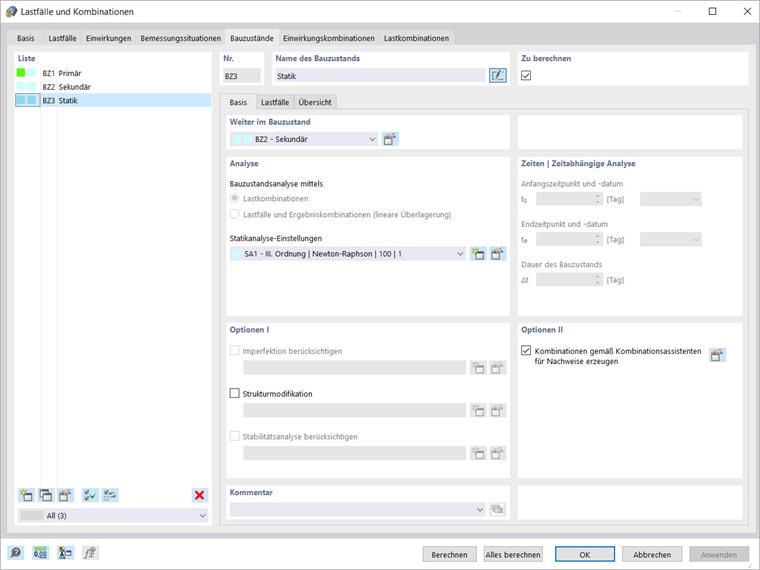
Task: Open the Einwirkungen tab
Action: click(x=109, y=38)
